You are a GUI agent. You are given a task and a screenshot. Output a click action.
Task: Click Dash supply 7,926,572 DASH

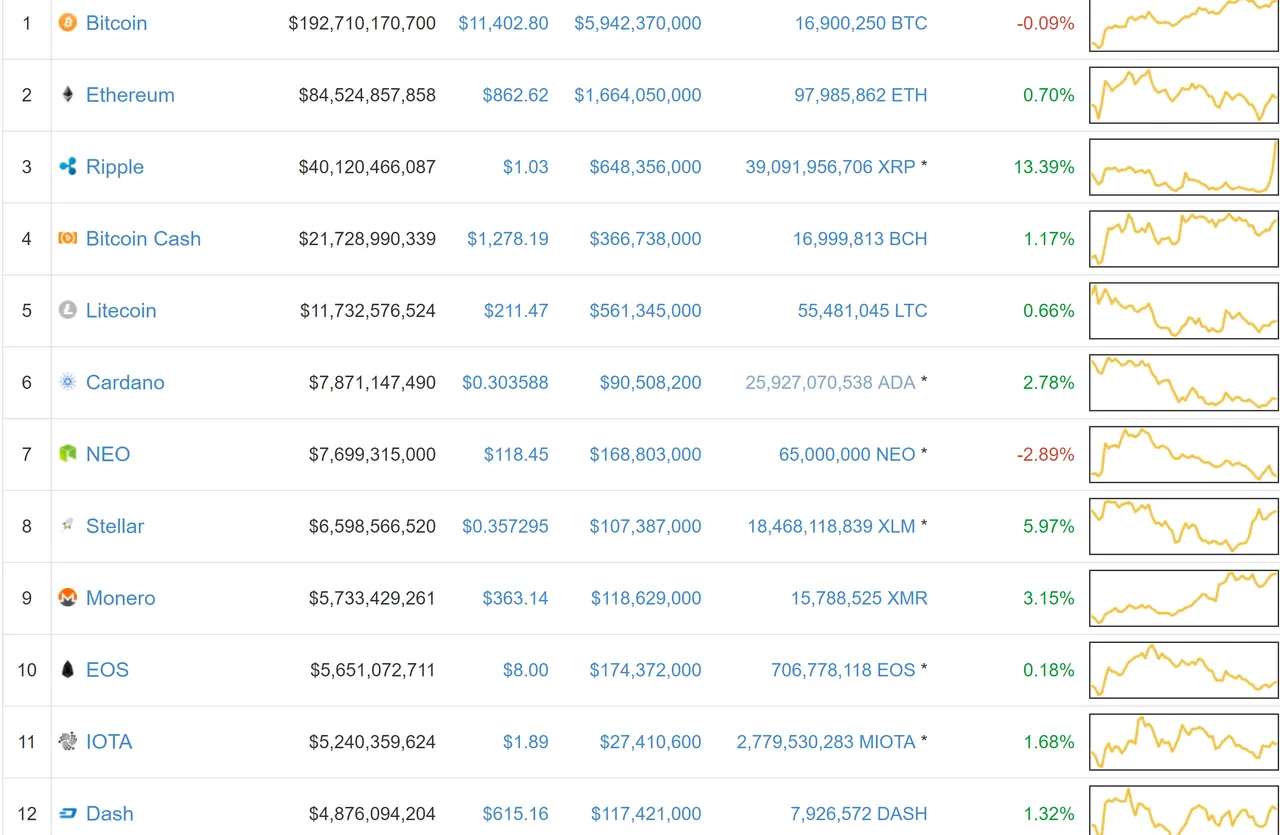click(x=859, y=814)
